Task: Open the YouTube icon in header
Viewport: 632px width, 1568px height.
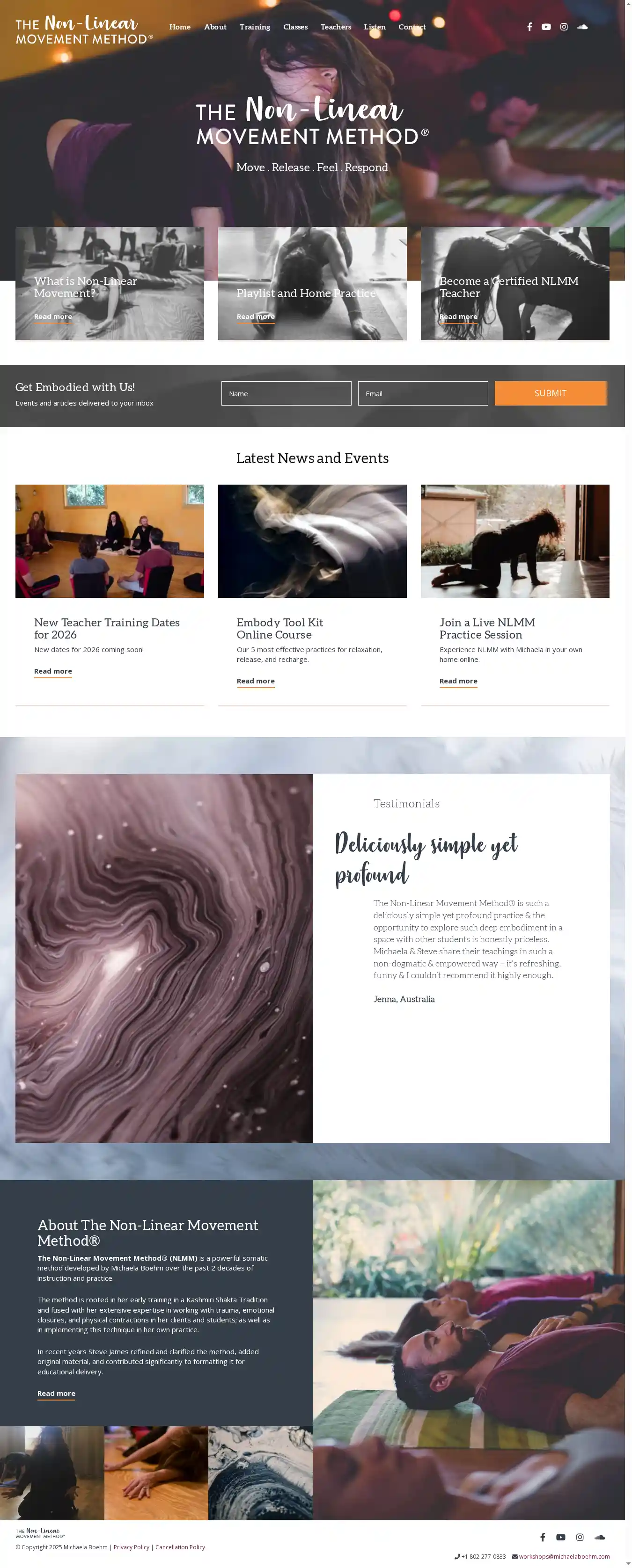Action: point(546,27)
